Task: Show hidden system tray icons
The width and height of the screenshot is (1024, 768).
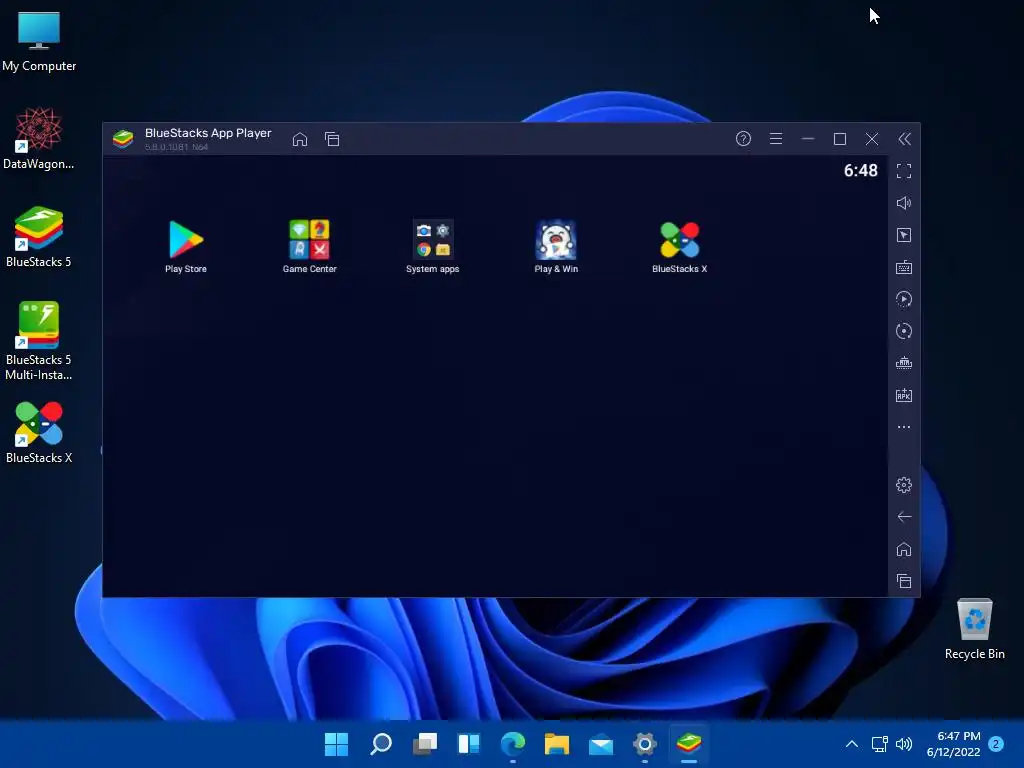Action: tap(852, 744)
